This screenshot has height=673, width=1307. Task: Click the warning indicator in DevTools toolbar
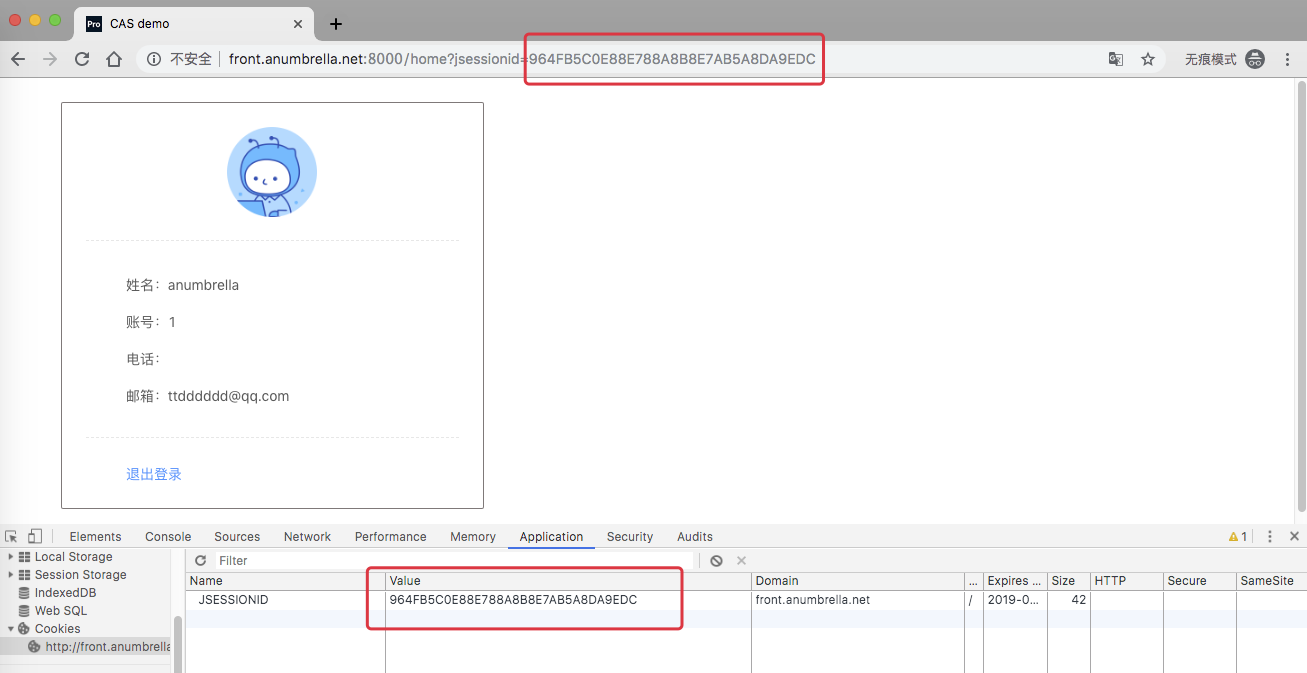click(1237, 536)
